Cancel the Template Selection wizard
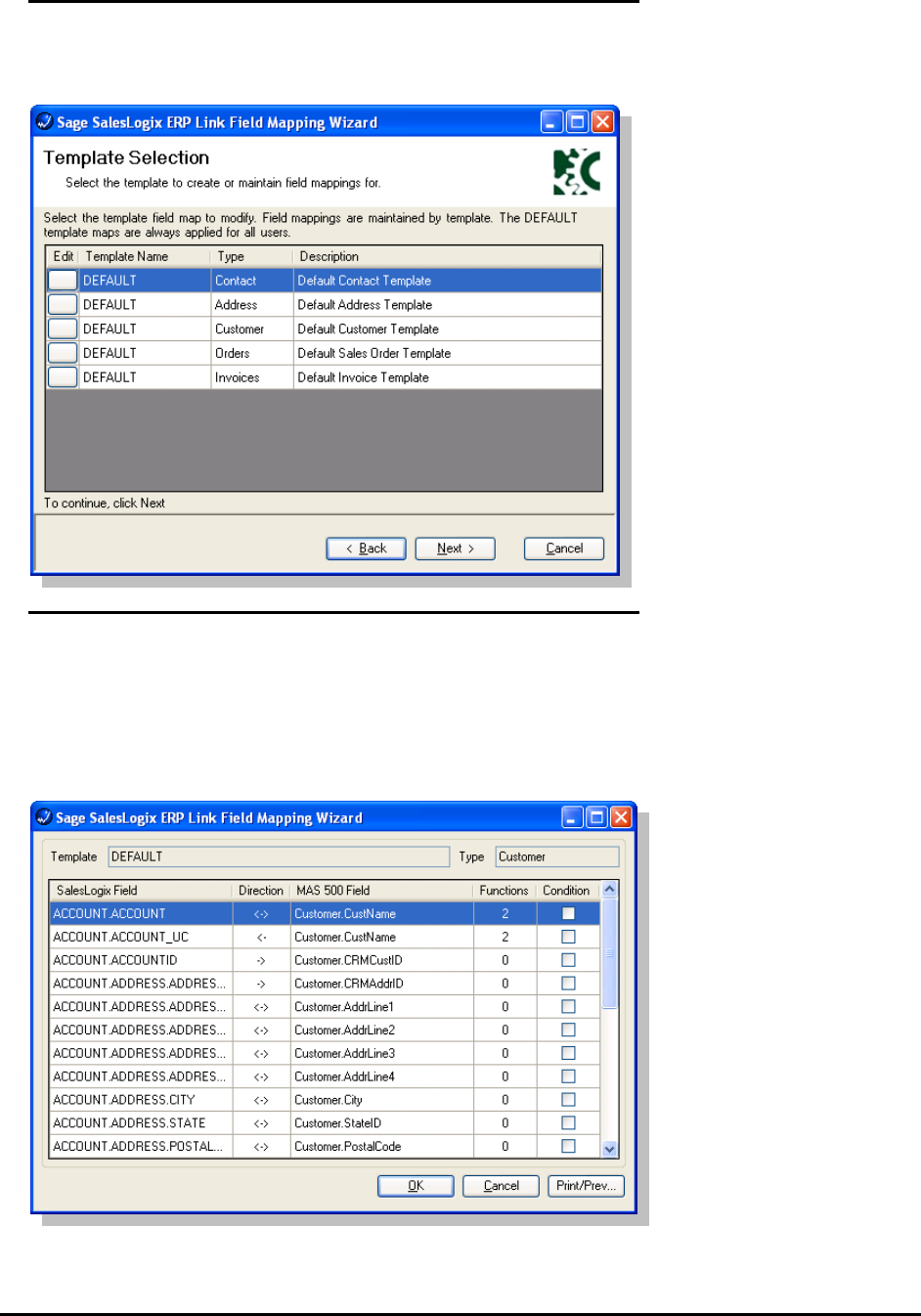This screenshot has width=921, height=1316. click(x=564, y=548)
